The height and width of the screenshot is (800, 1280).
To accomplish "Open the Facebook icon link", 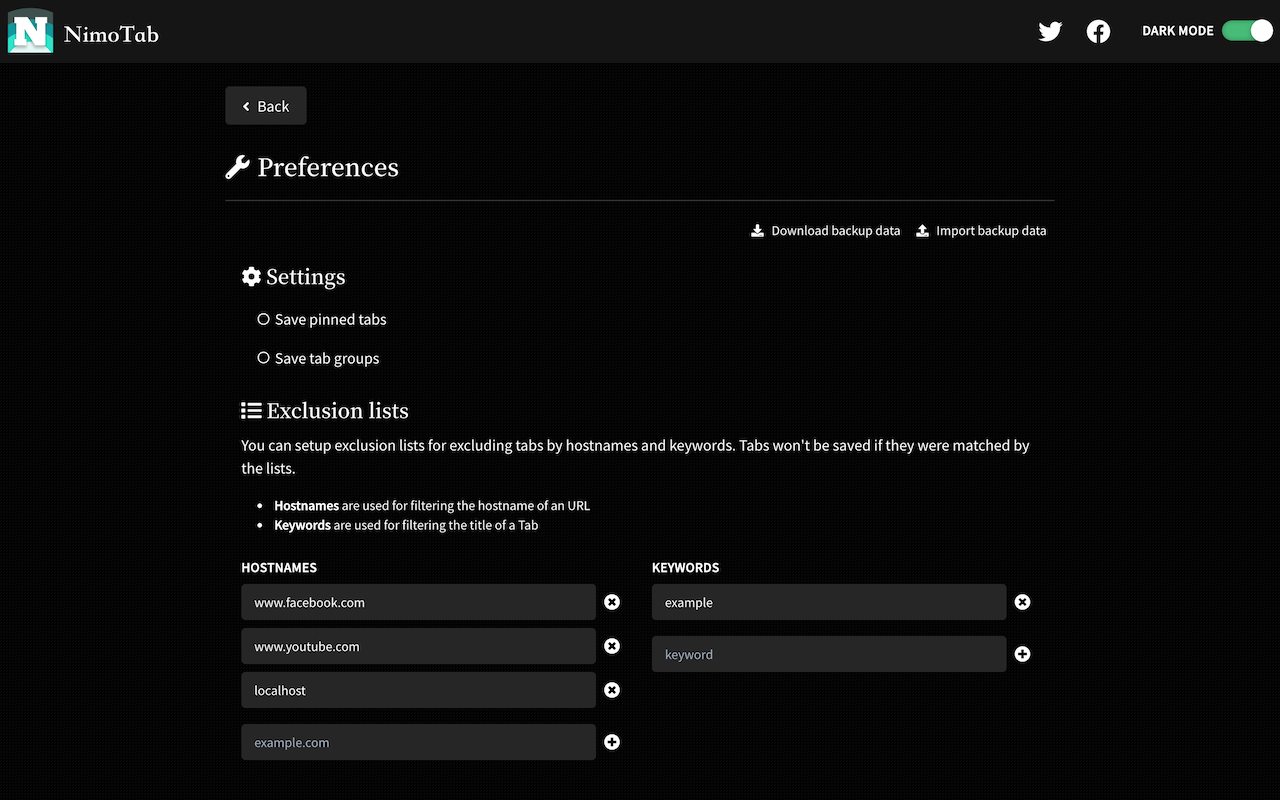I will (x=1098, y=32).
